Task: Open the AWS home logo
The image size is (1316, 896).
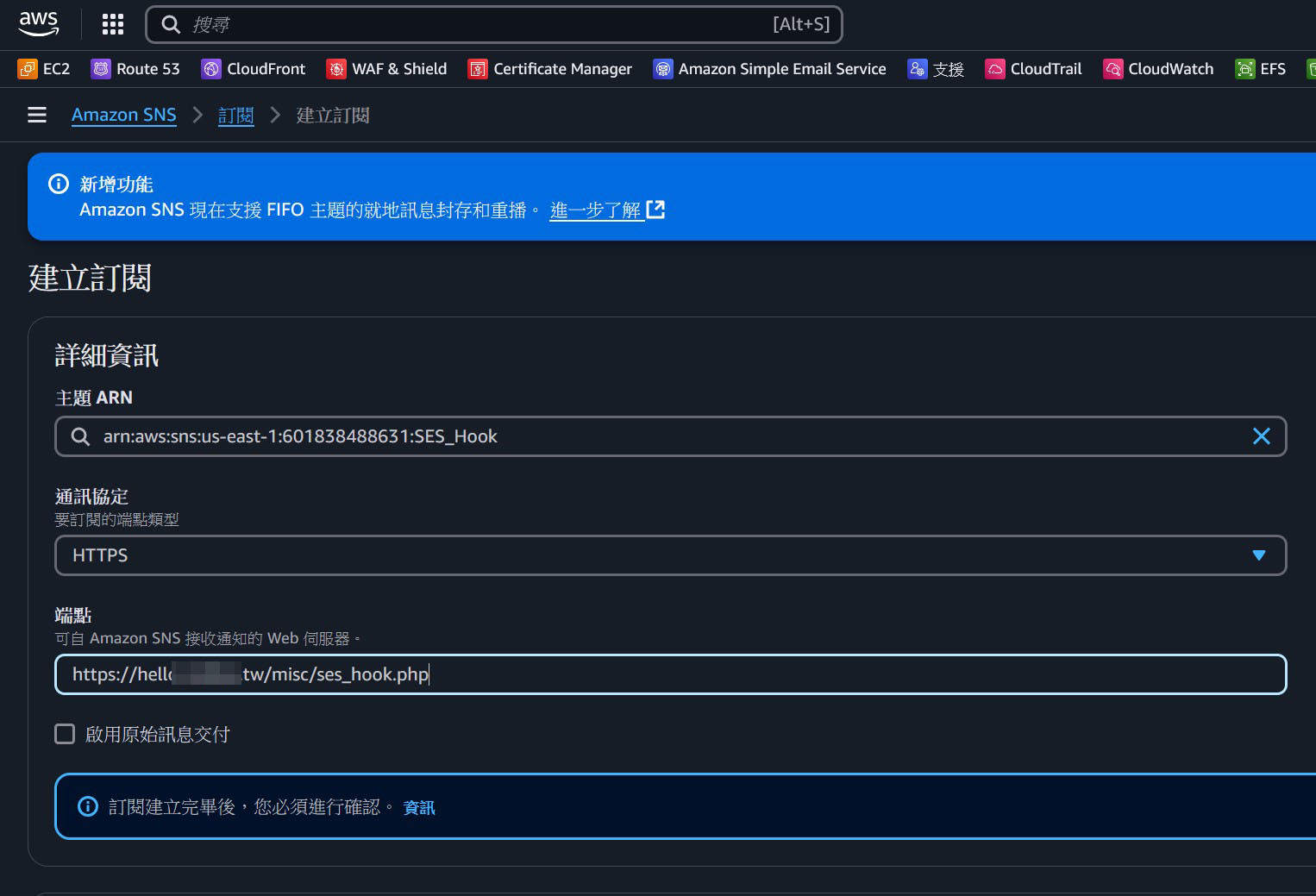Action: [39, 23]
